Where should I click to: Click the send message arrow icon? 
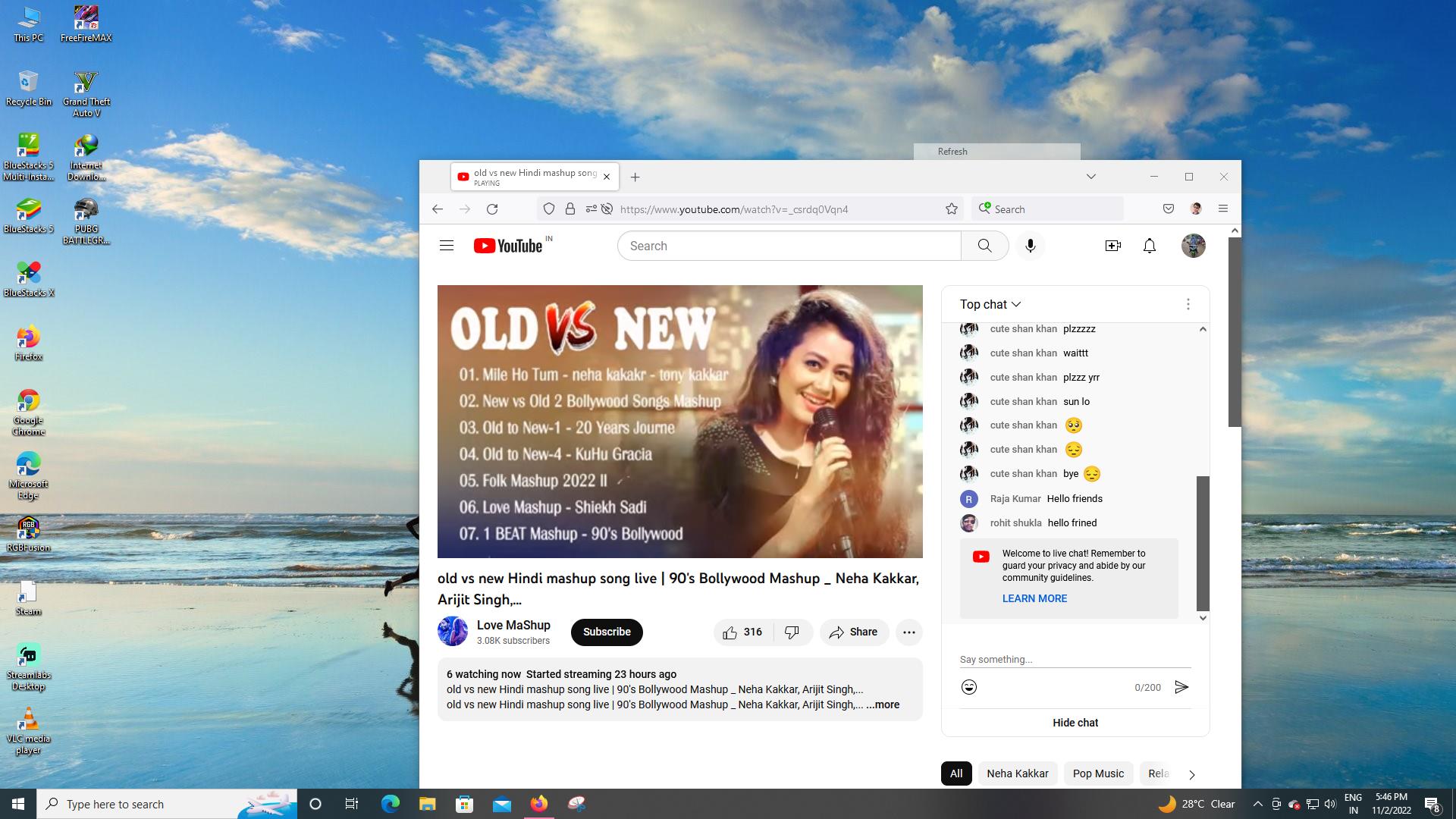point(1181,687)
